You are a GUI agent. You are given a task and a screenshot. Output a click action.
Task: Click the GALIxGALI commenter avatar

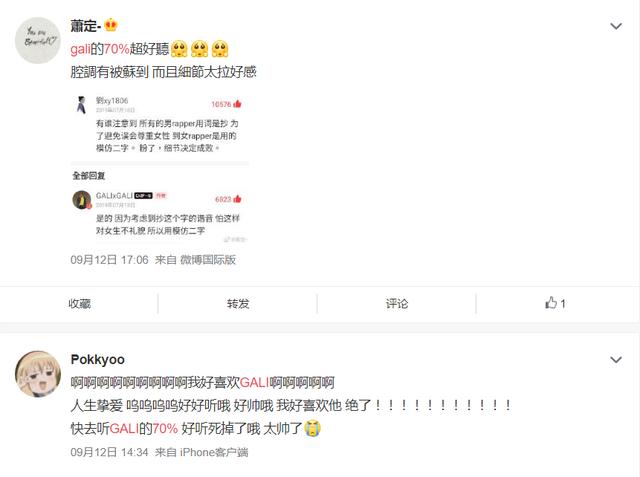pyautogui.click(x=82, y=200)
